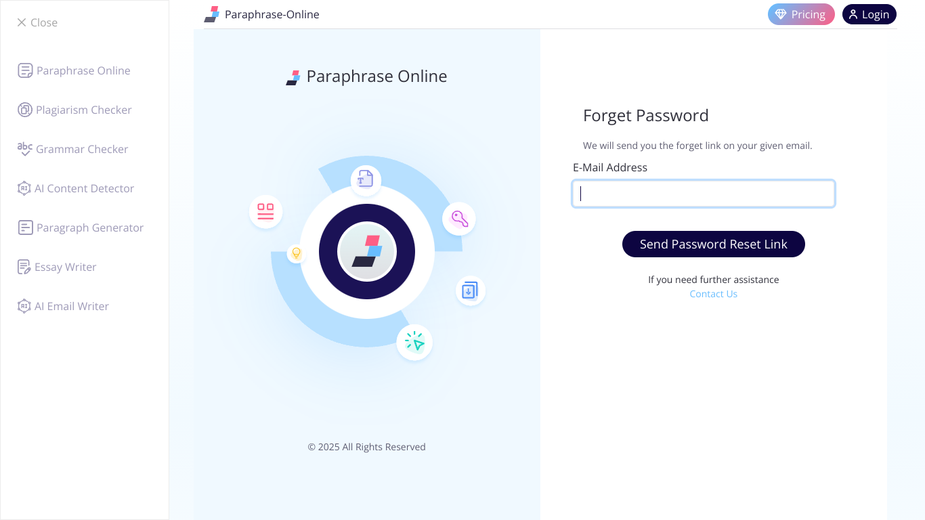Open the Pricing page button

pos(801,14)
